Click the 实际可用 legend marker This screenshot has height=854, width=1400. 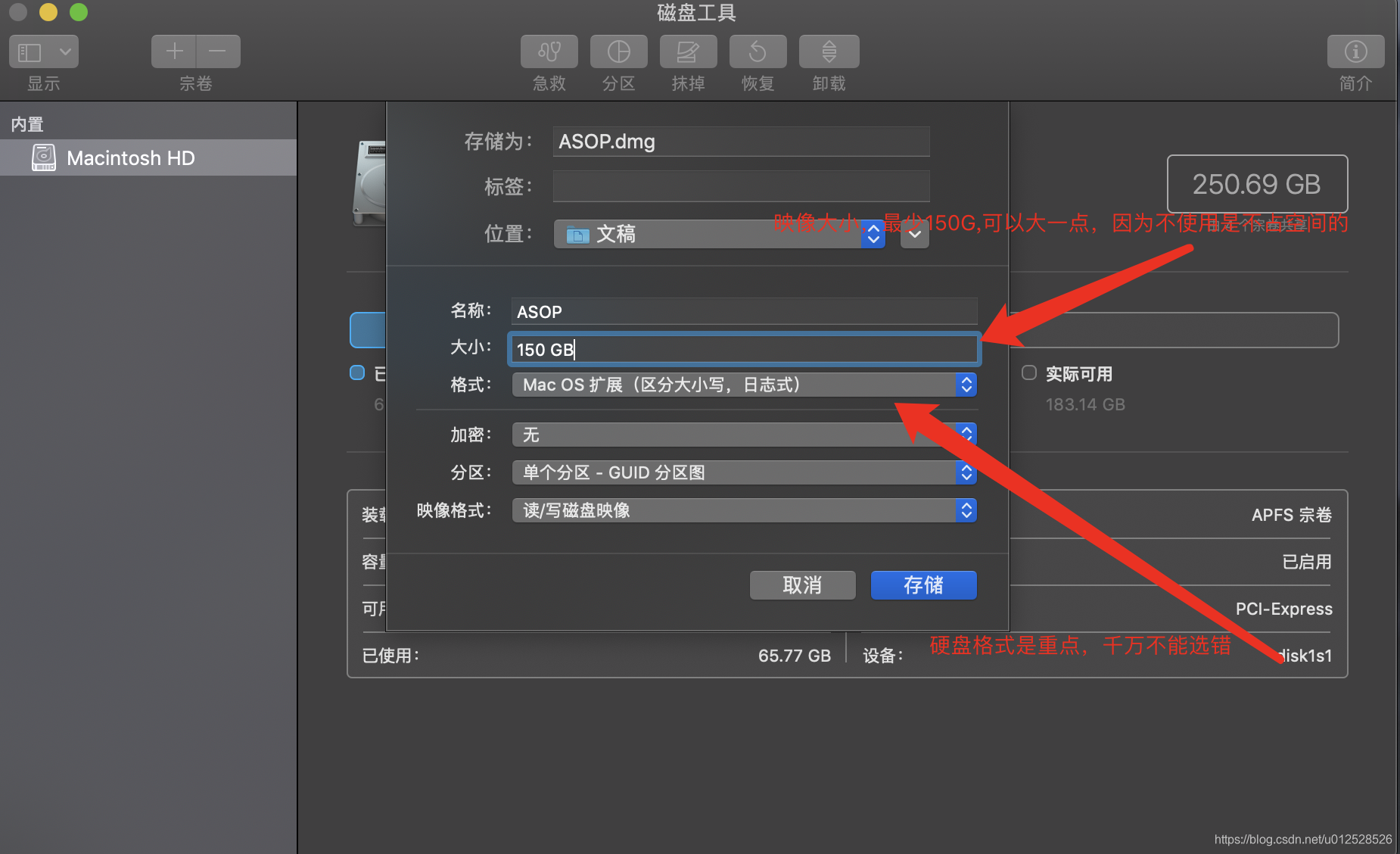[1029, 372]
